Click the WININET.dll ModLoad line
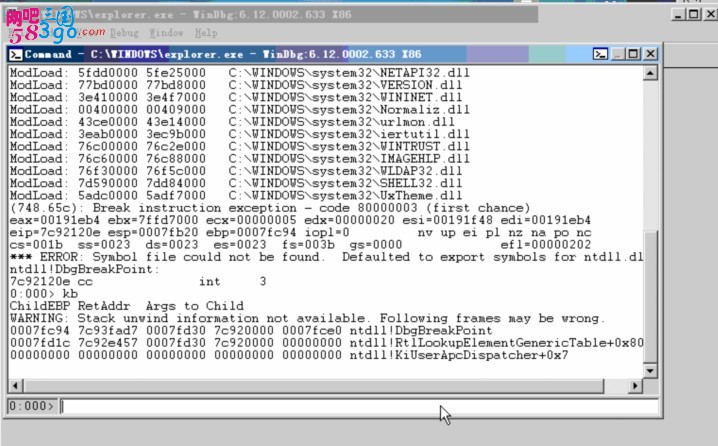718x446 pixels. (x=236, y=98)
